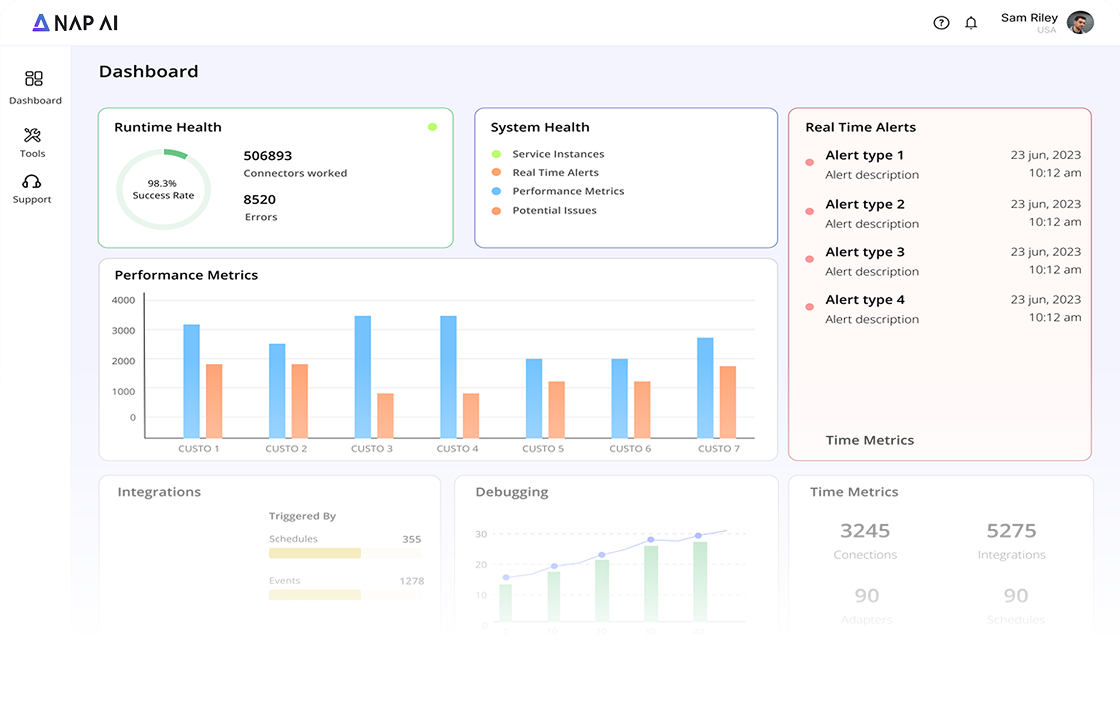Open Alert type 2 entry
Image resolution: width=1120 pixels, height=720 pixels.
[943, 214]
